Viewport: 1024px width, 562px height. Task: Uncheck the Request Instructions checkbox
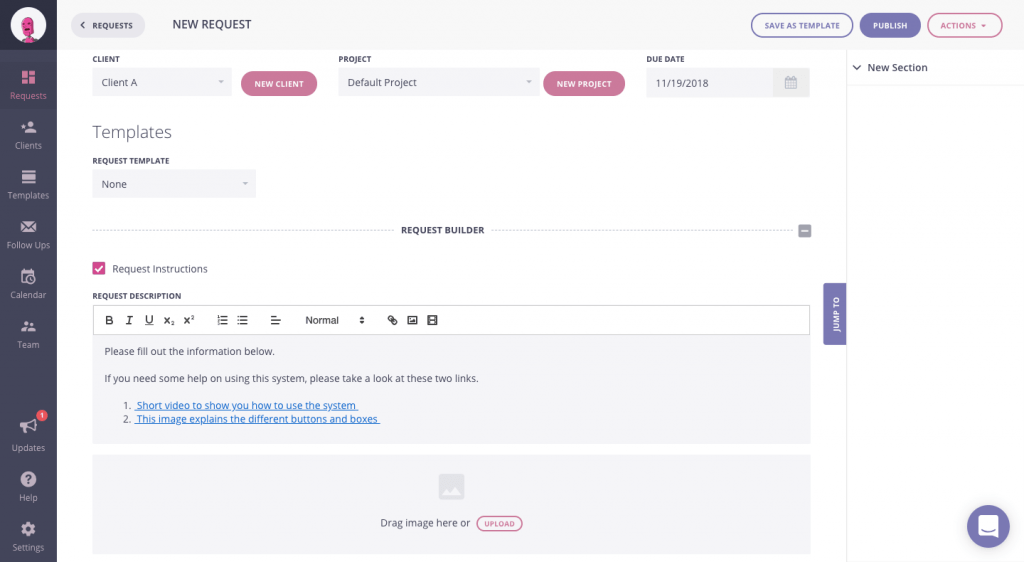(99, 268)
